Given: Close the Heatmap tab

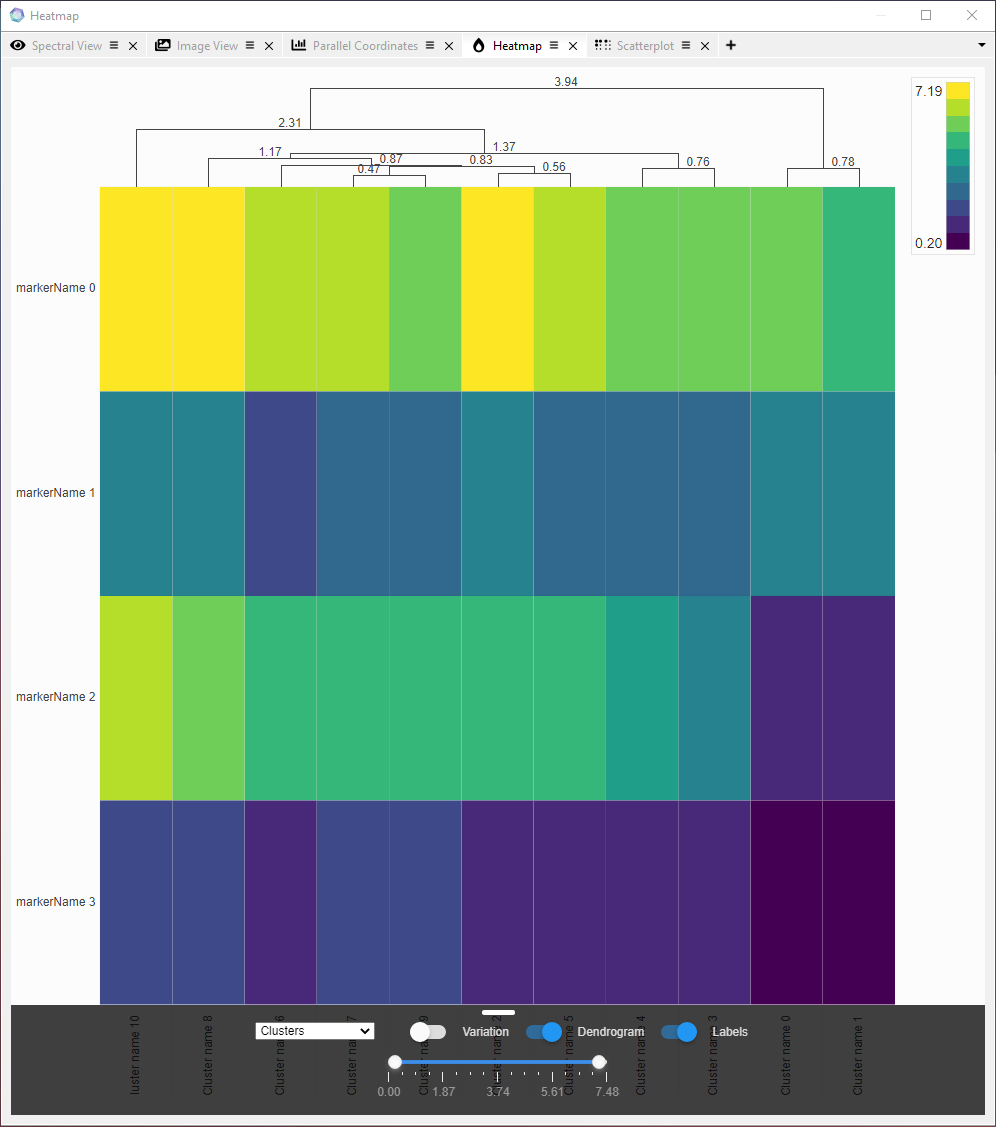Looking at the screenshot, I should tap(573, 46).
